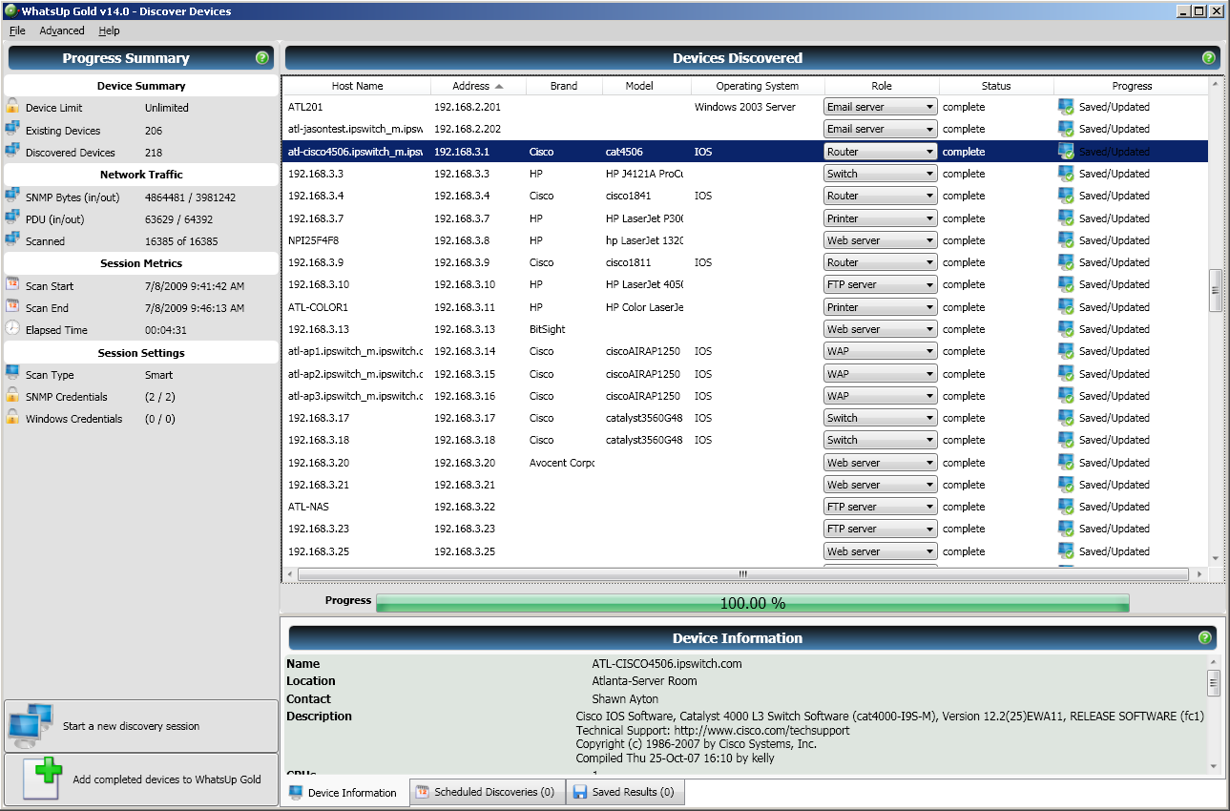This screenshot has width=1230, height=811.
Task: Click Saved/Updated icon for ATL-COLOR1 row
Action: 1066,307
